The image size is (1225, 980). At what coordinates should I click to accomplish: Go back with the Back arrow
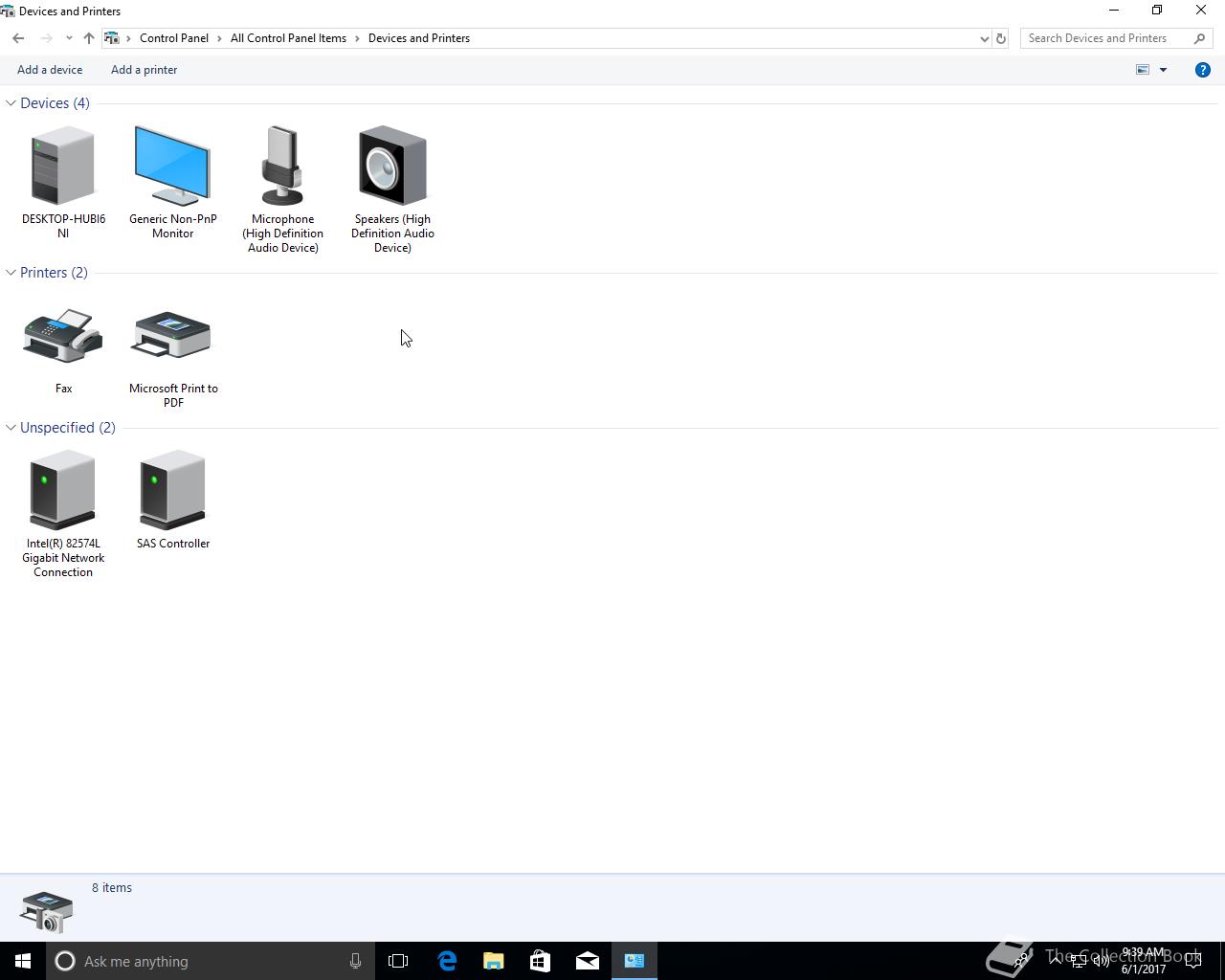(x=18, y=38)
